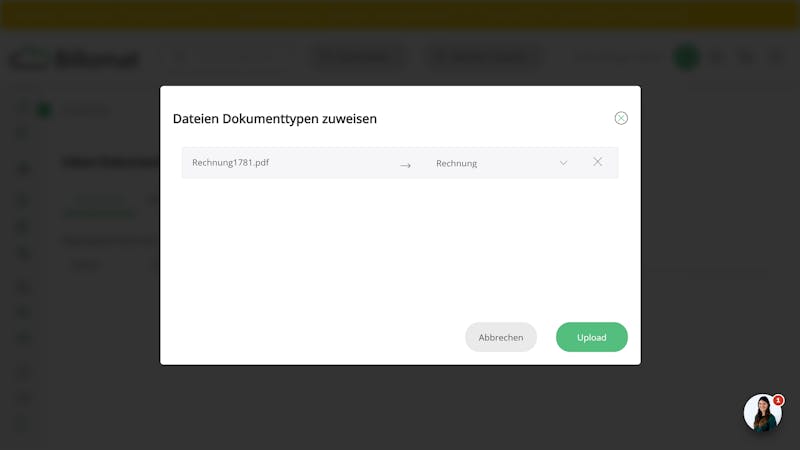
Task: Click the green dot below the logo
Action: coord(44,110)
